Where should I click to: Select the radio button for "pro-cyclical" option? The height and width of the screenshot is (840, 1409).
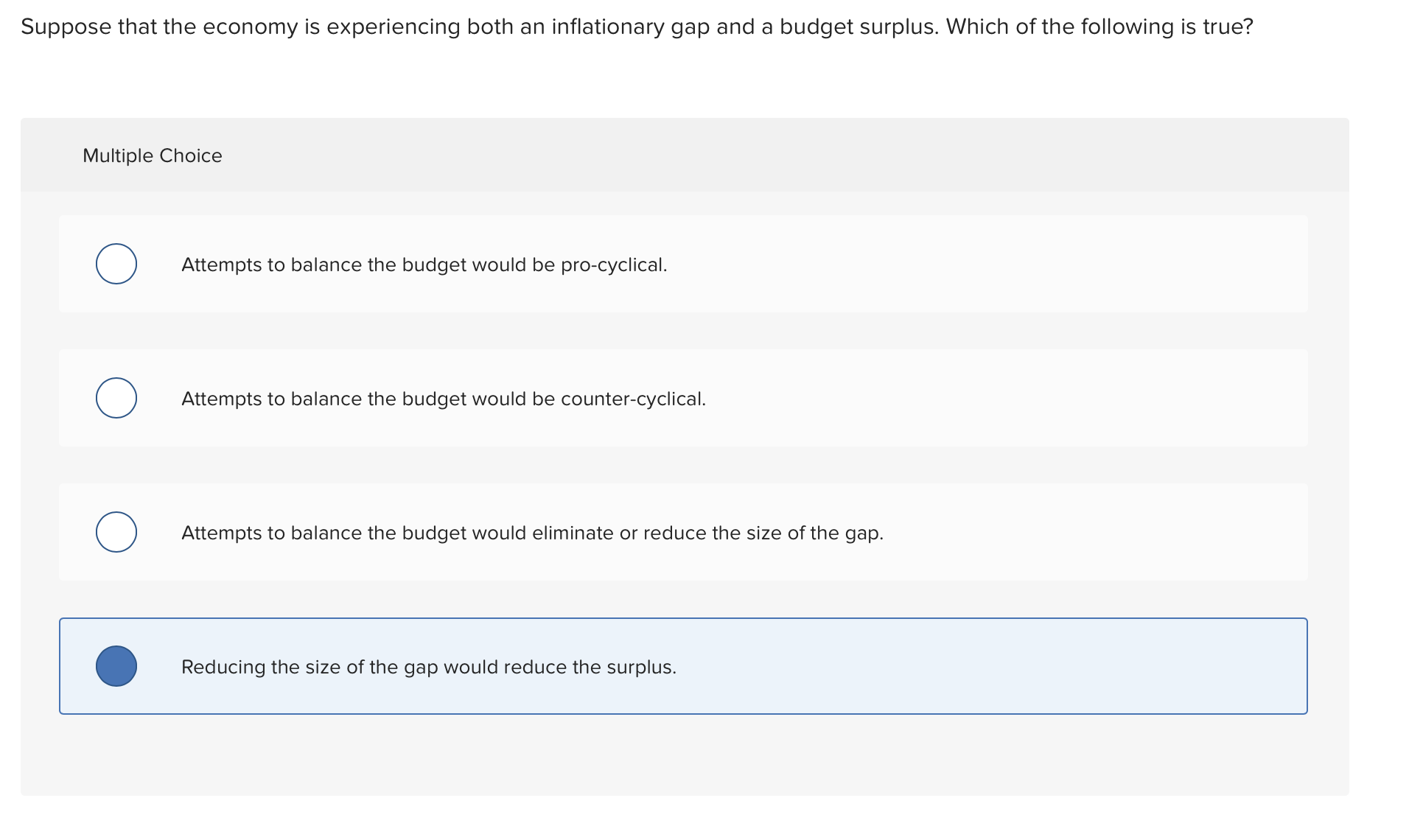pos(116,264)
